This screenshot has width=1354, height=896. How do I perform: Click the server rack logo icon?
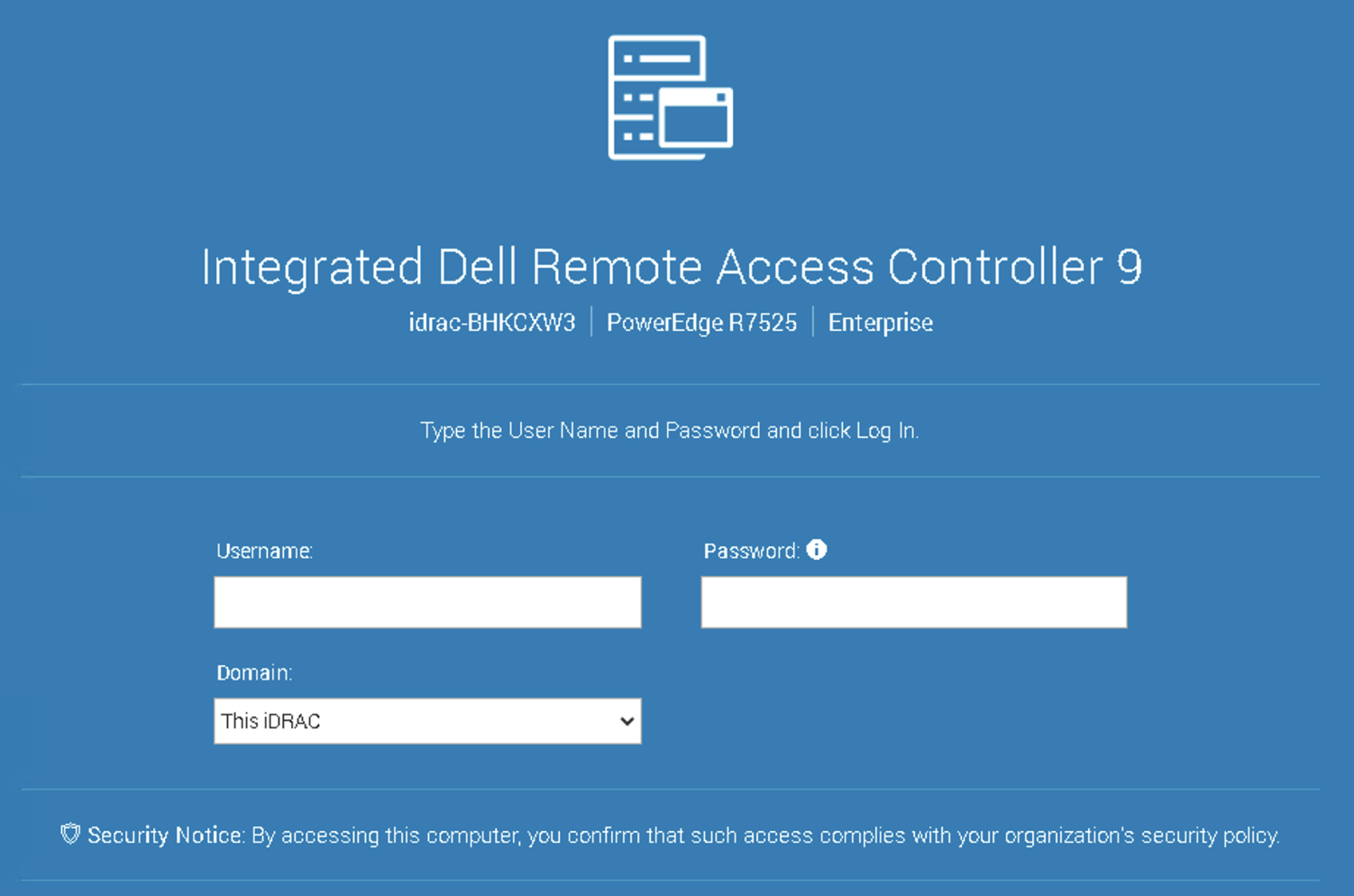(670, 97)
